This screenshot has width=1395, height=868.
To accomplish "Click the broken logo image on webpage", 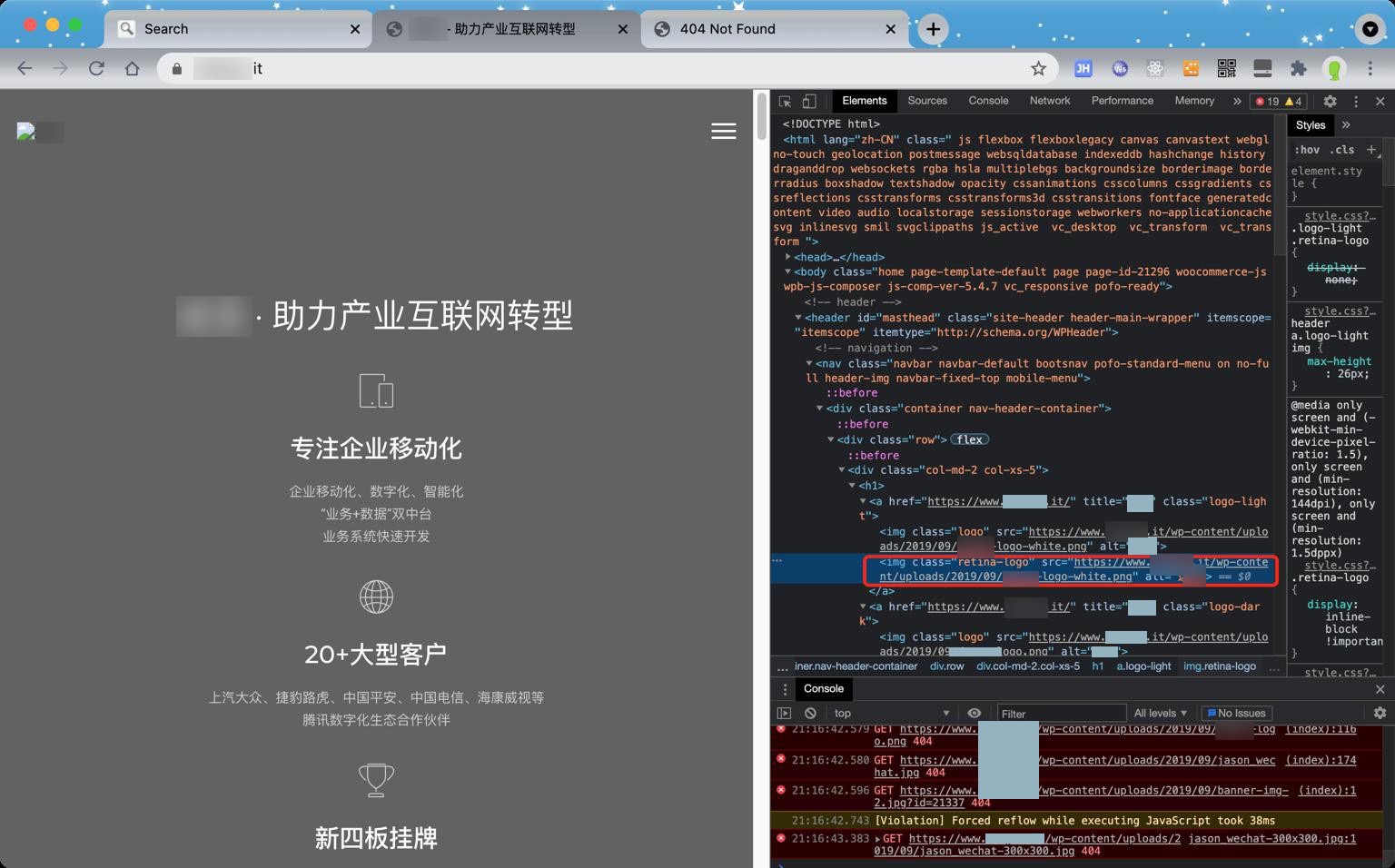I will pyautogui.click(x=40, y=133).
